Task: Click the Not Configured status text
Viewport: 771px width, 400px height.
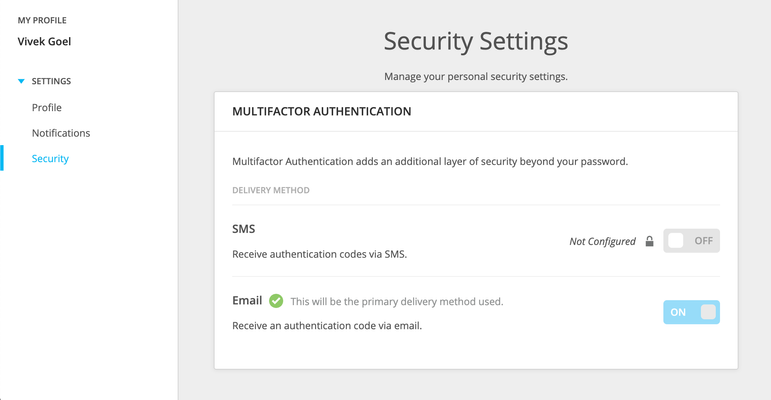Action: click(602, 241)
